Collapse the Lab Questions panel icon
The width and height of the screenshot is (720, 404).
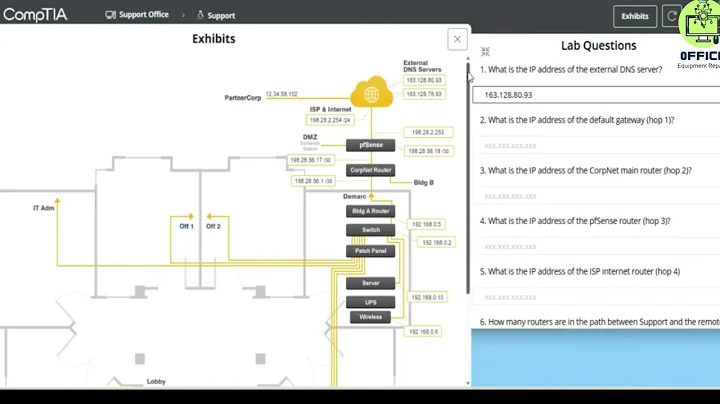click(485, 51)
